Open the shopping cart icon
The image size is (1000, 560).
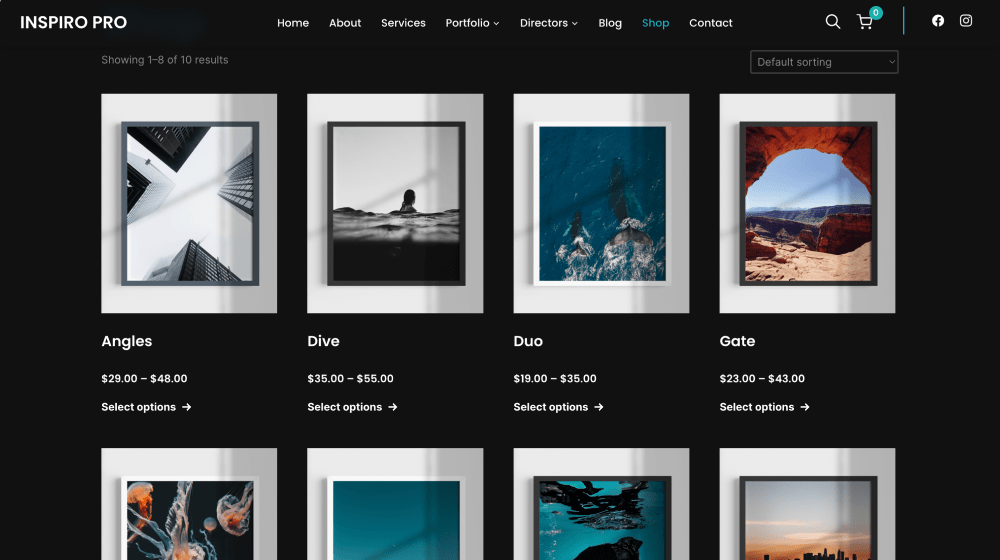[x=865, y=22]
